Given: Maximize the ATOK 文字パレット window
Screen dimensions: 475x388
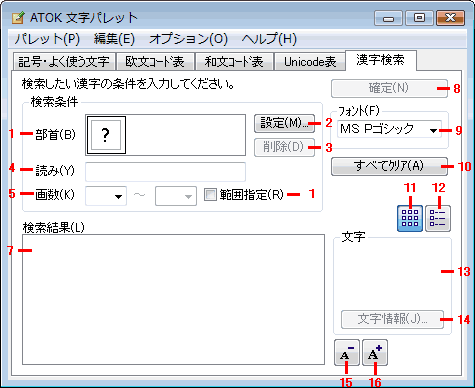Looking at the screenshot, I should coord(419,18).
